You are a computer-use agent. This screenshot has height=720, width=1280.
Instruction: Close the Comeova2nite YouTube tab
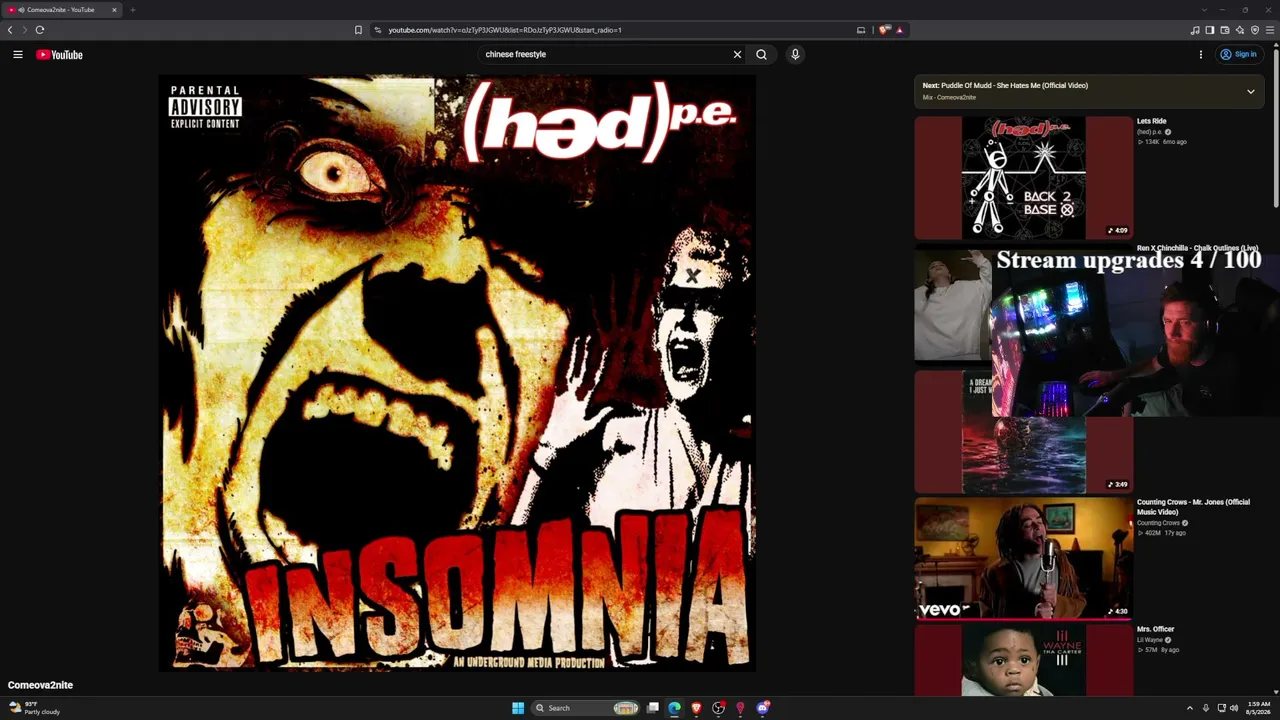114,10
